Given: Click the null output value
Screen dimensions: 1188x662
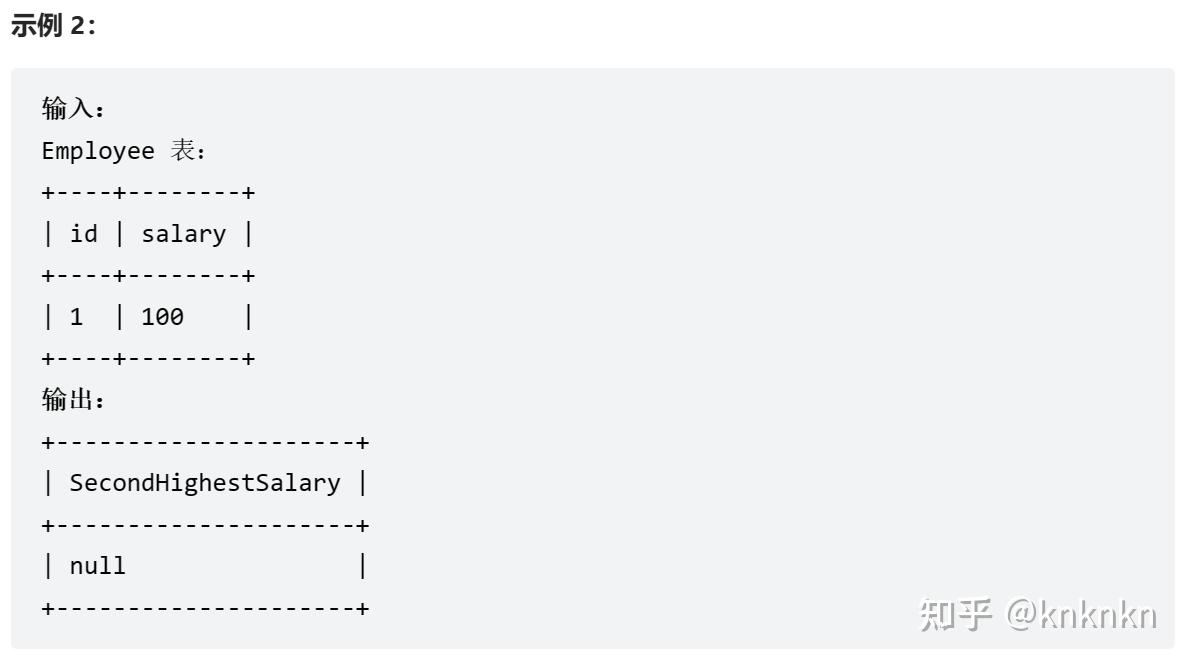Looking at the screenshot, I should click(x=97, y=567).
